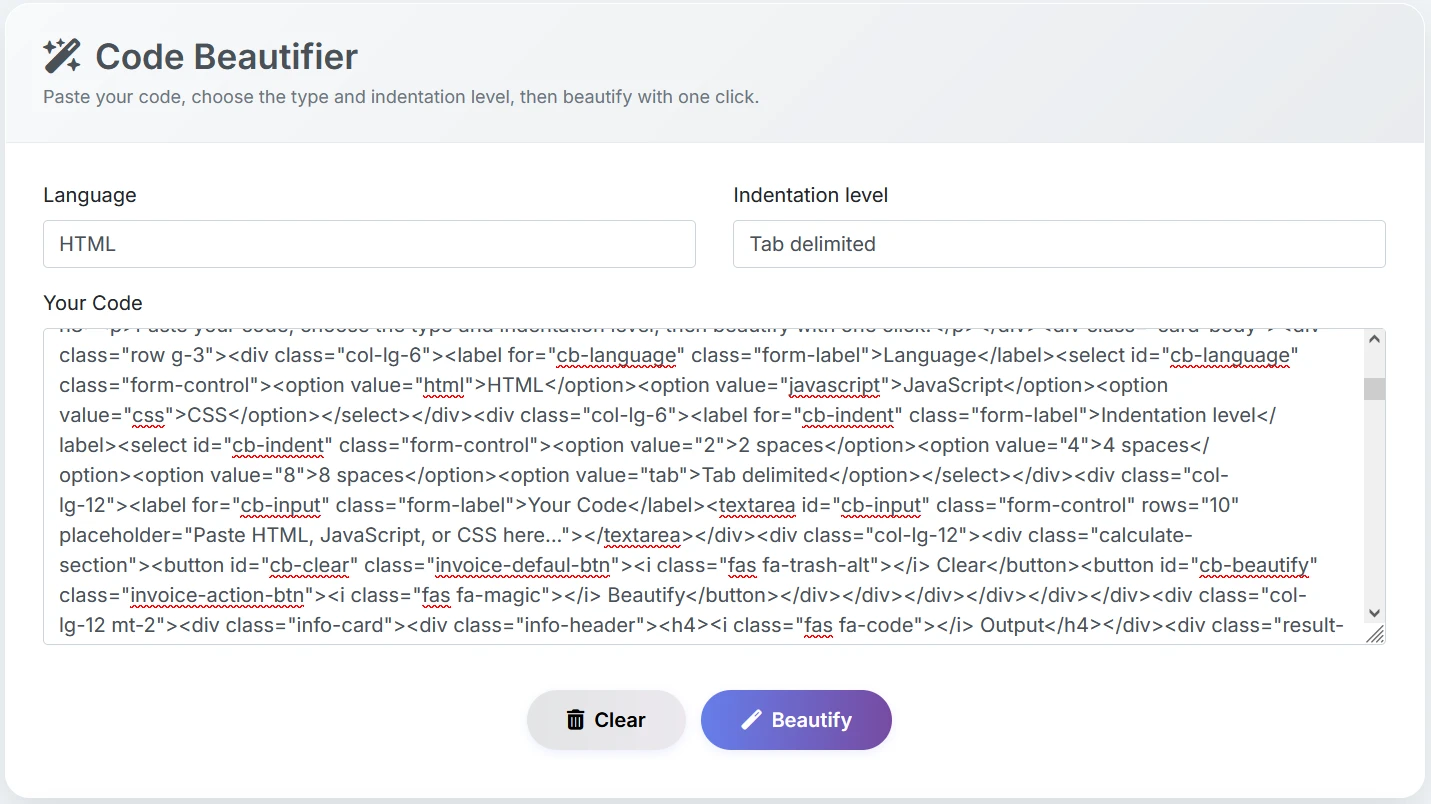Click the Indentation level label

pos(810,195)
